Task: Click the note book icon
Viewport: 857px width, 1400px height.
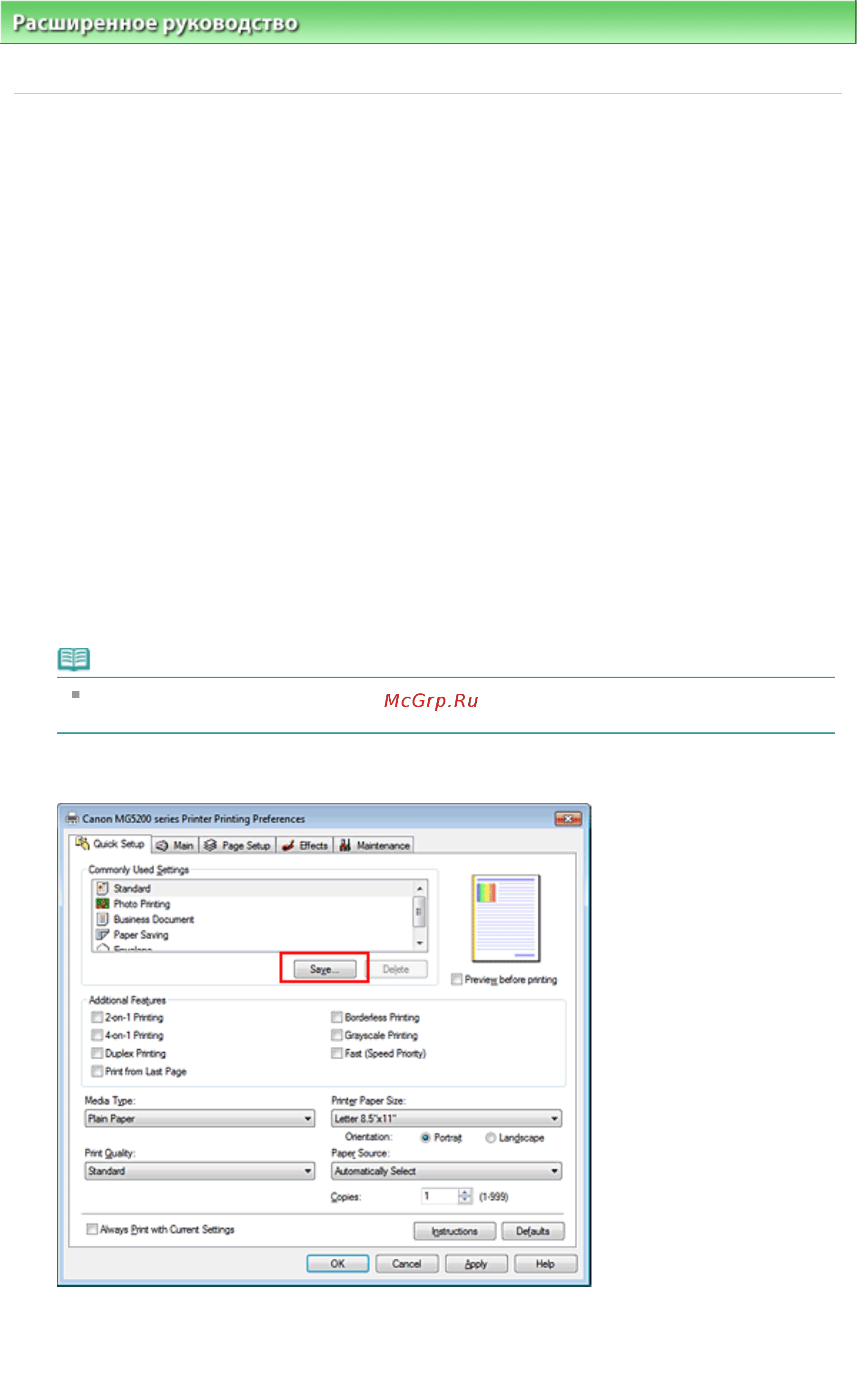Action: (74, 659)
